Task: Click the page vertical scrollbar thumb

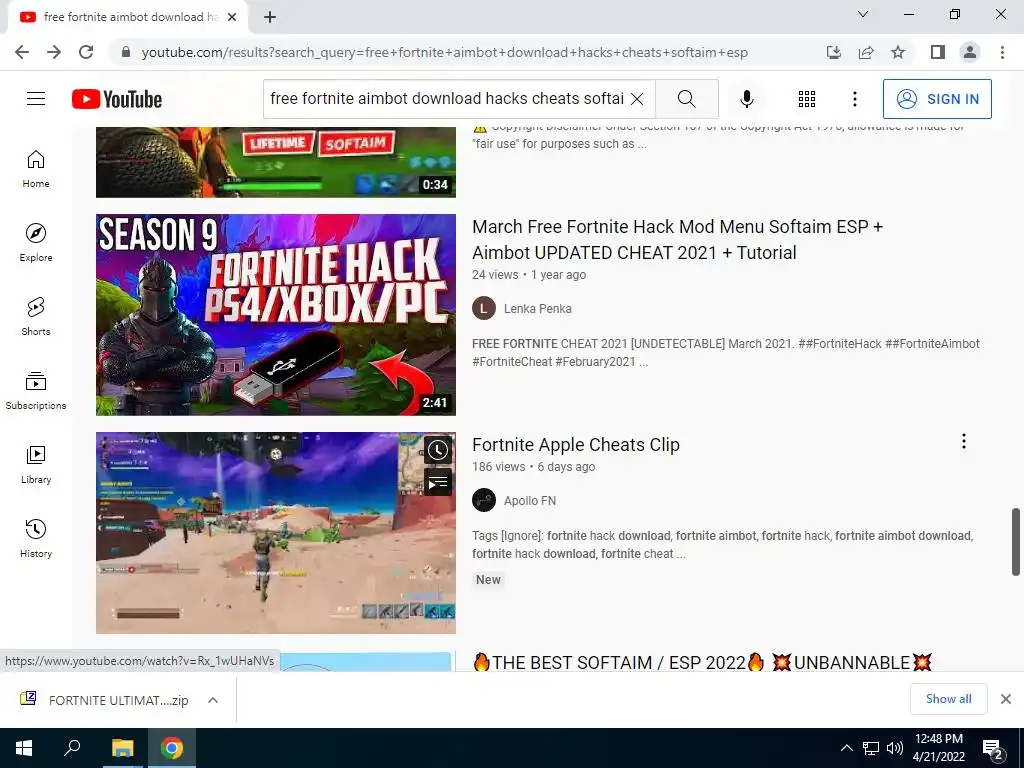Action: point(1016,542)
